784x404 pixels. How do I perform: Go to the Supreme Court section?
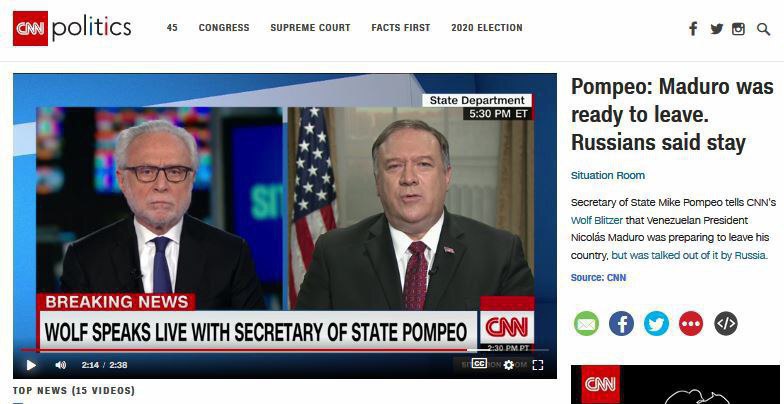310,28
